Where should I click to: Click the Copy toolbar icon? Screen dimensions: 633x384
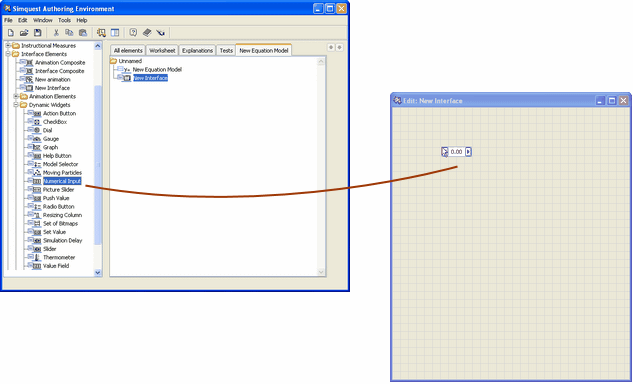(x=69, y=33)
